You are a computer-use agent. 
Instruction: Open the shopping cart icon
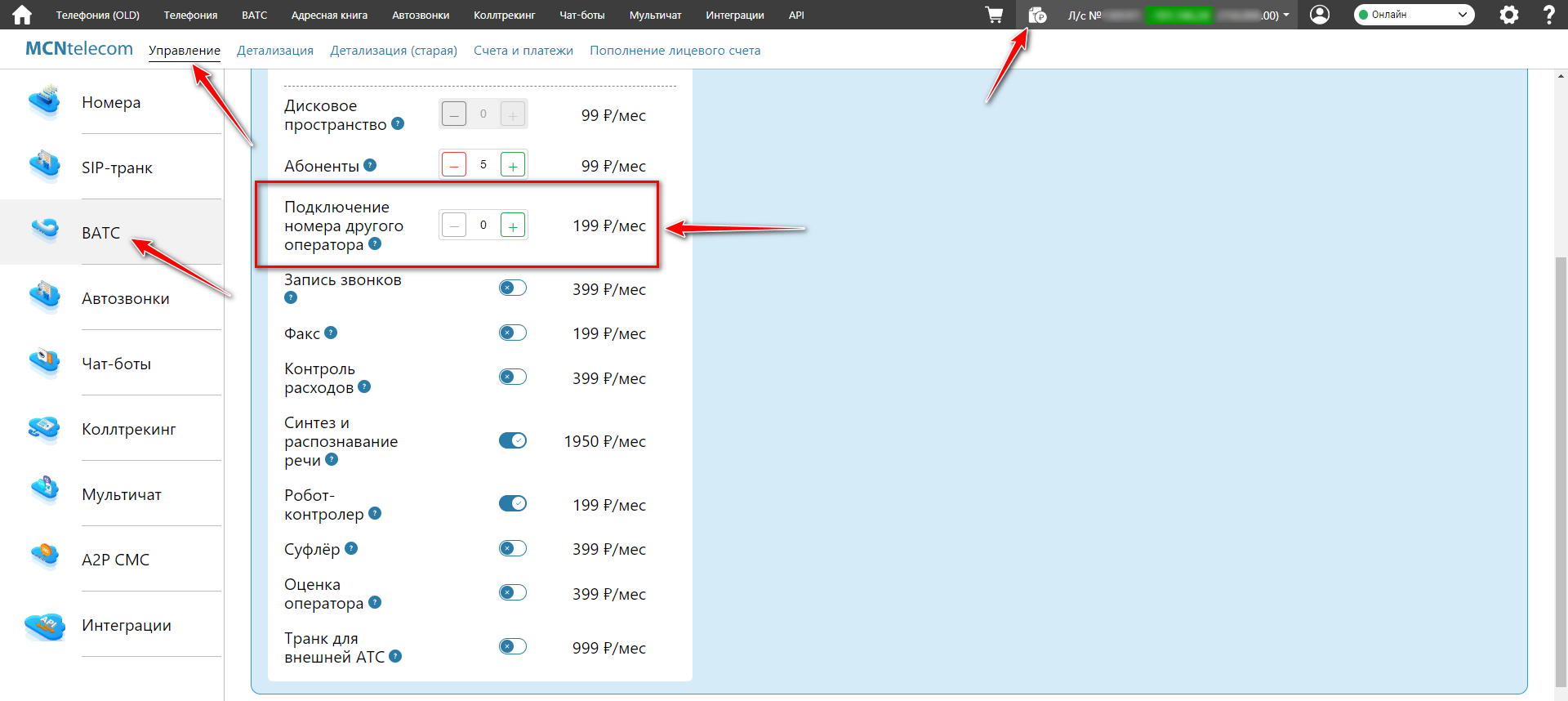pos(994,15)
